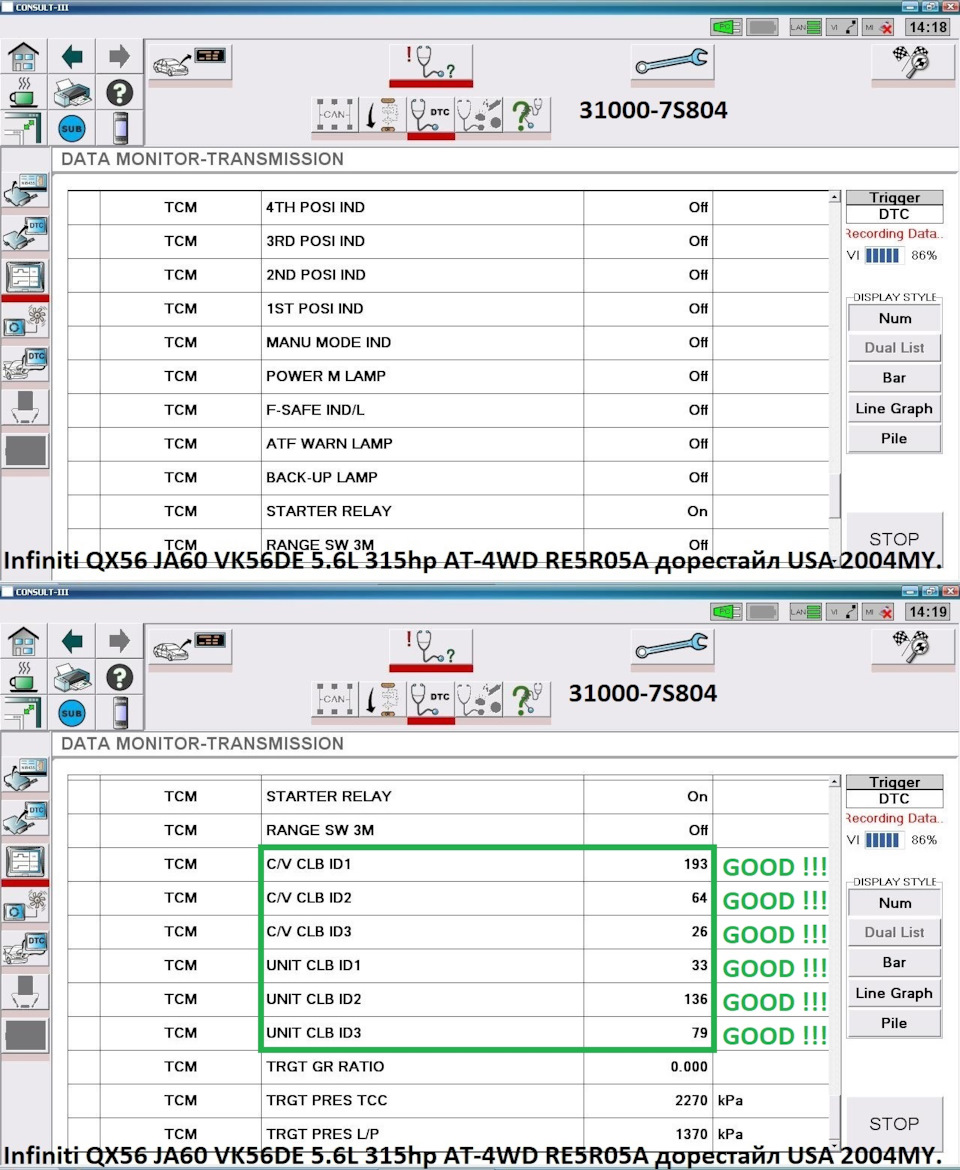Click the blue wrench maintenance icon
This screenshot has height=1170, width=960.
672,62
